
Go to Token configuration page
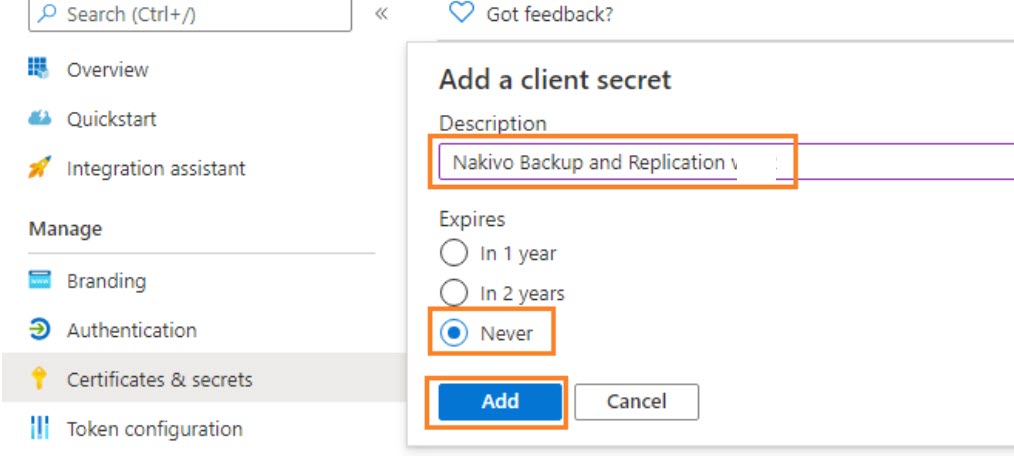(154, 429)
